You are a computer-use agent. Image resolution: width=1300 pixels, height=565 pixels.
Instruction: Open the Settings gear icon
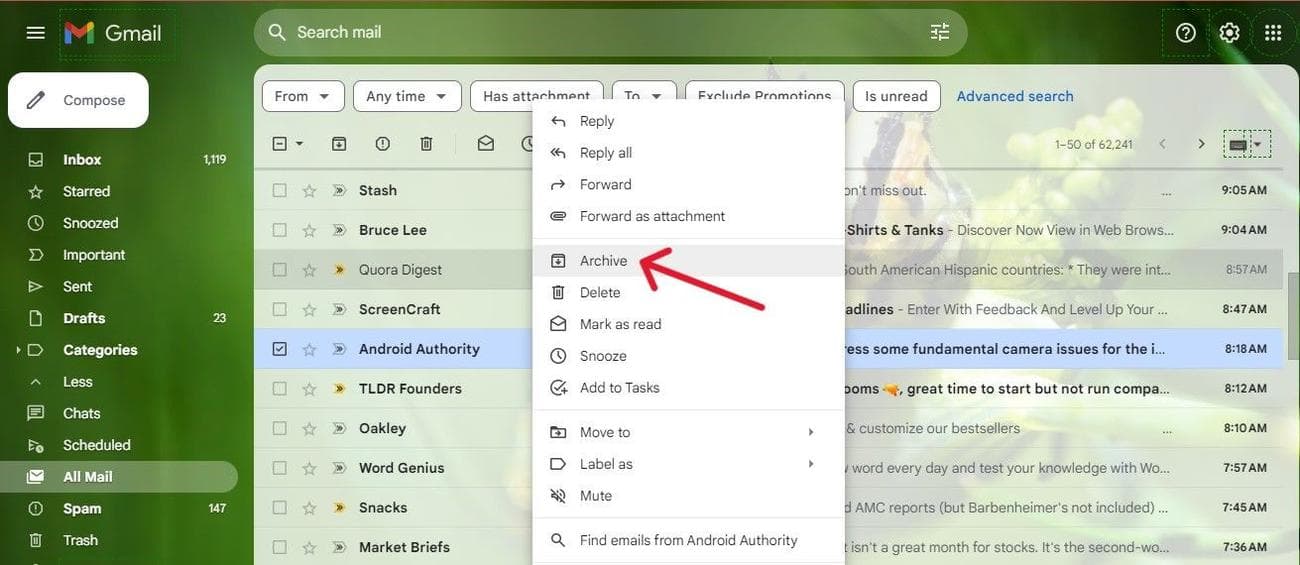point(1229,33)
